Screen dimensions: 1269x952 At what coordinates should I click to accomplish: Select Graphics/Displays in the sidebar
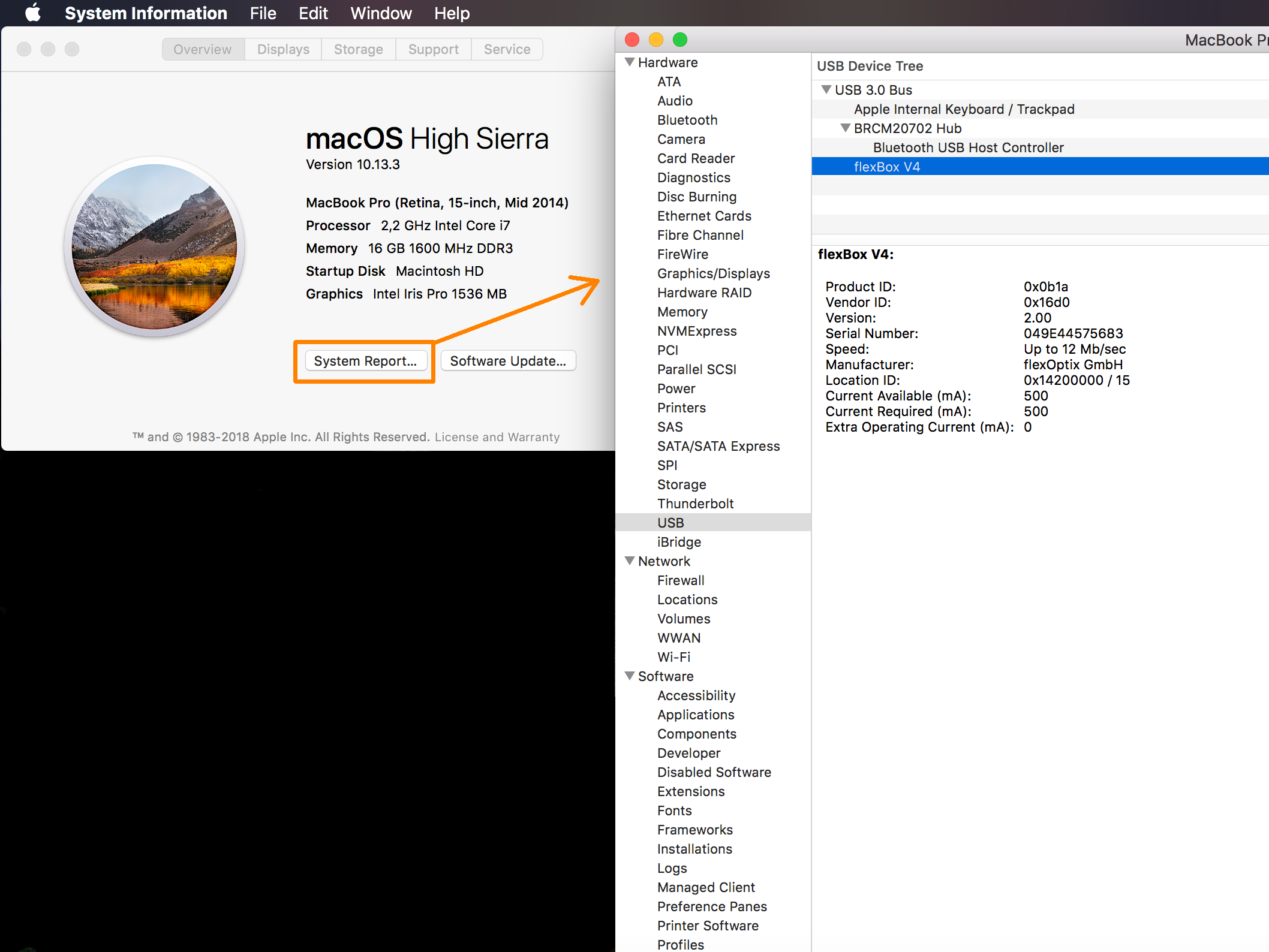pyautogui.click(x=714, y=273)
